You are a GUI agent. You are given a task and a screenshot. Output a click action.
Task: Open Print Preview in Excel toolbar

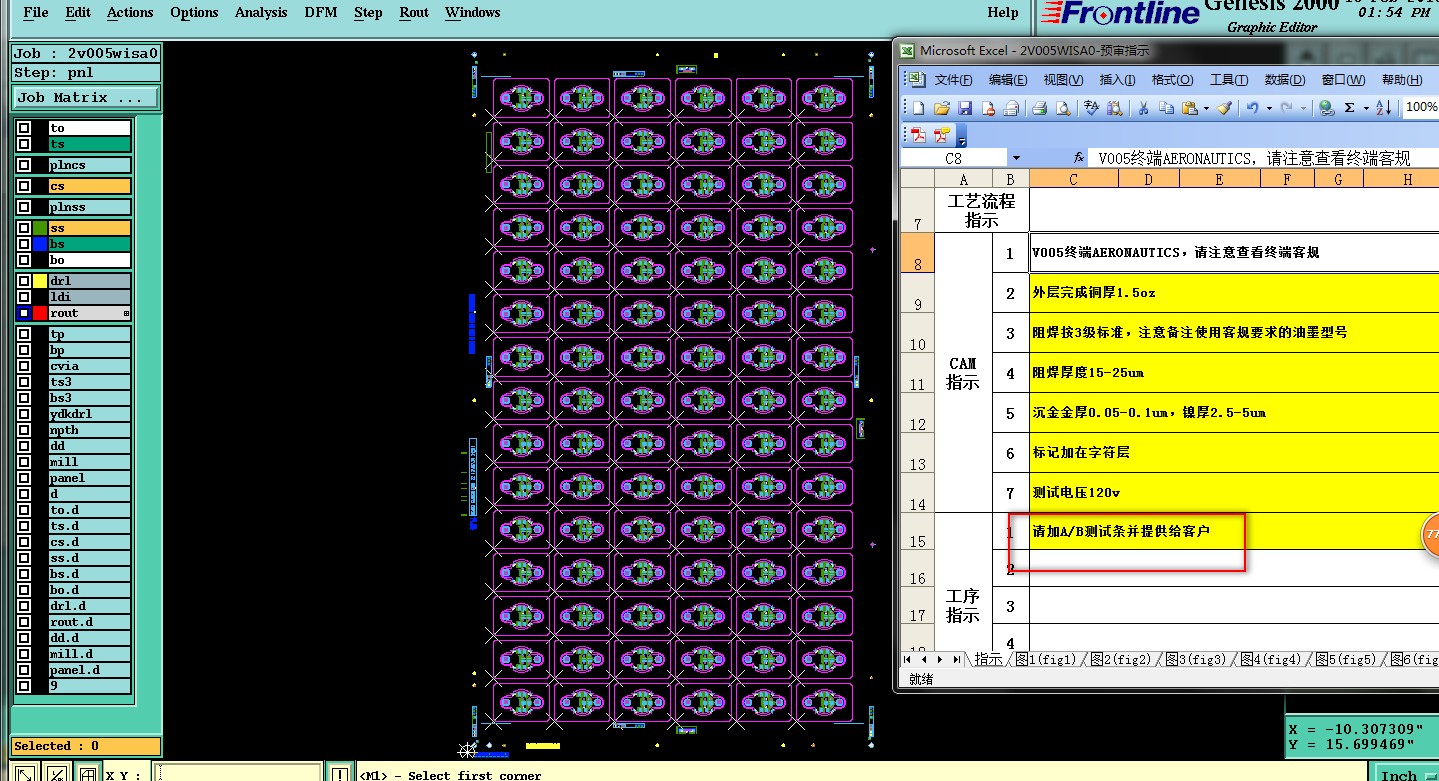coord(1063,108)
